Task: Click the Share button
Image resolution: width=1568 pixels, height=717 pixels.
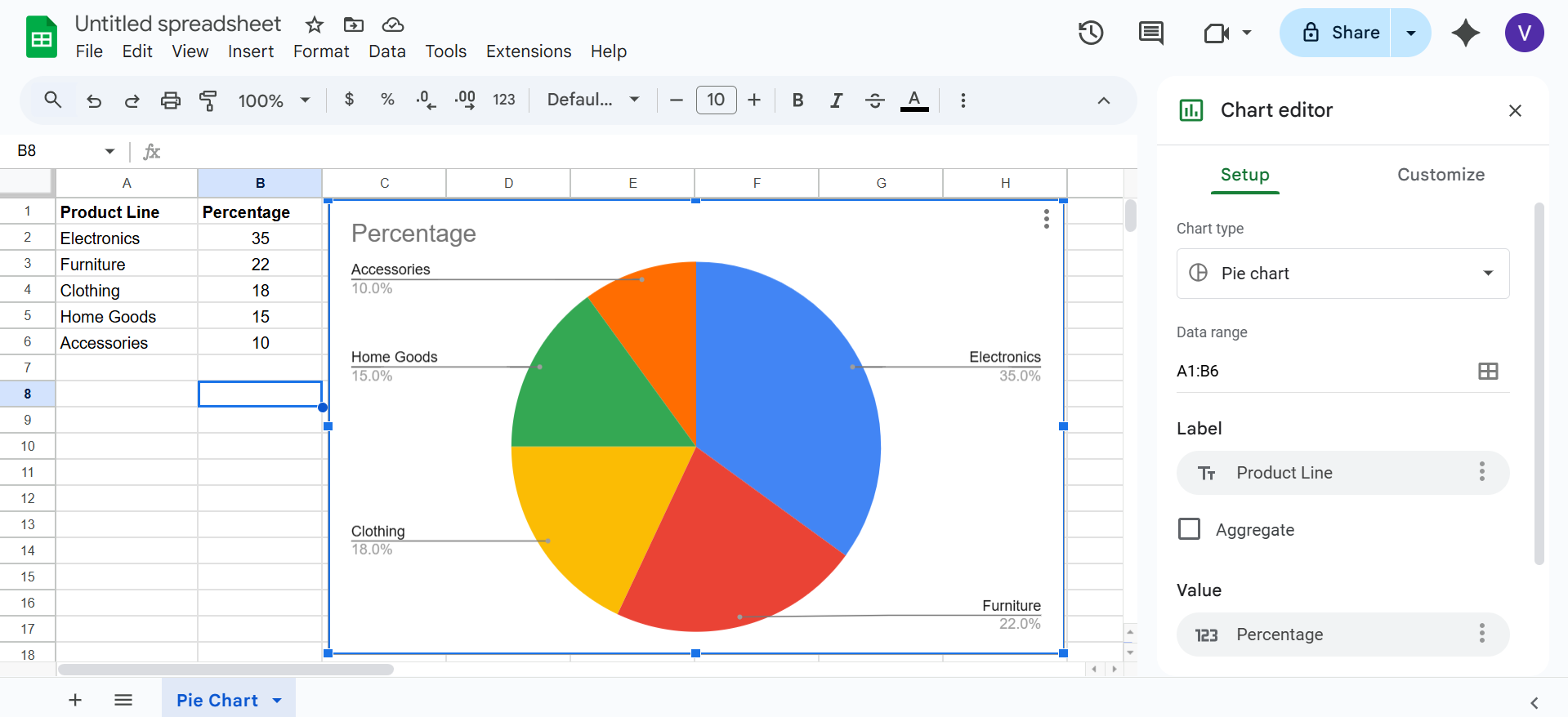Action: (x=1335, y=33)
